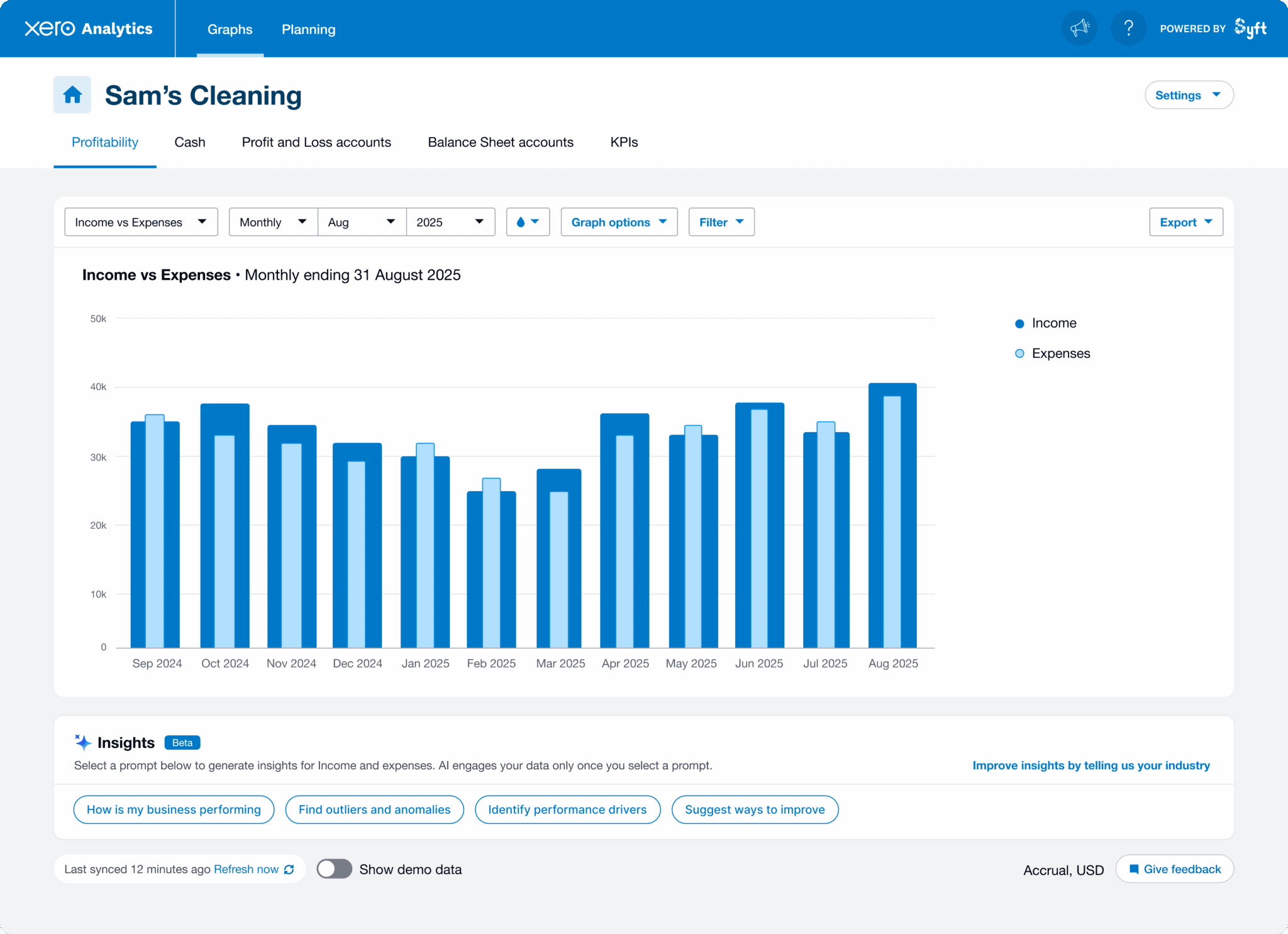
Task: Toggle Show demo data switch
Action: click(x=334, y=869)
